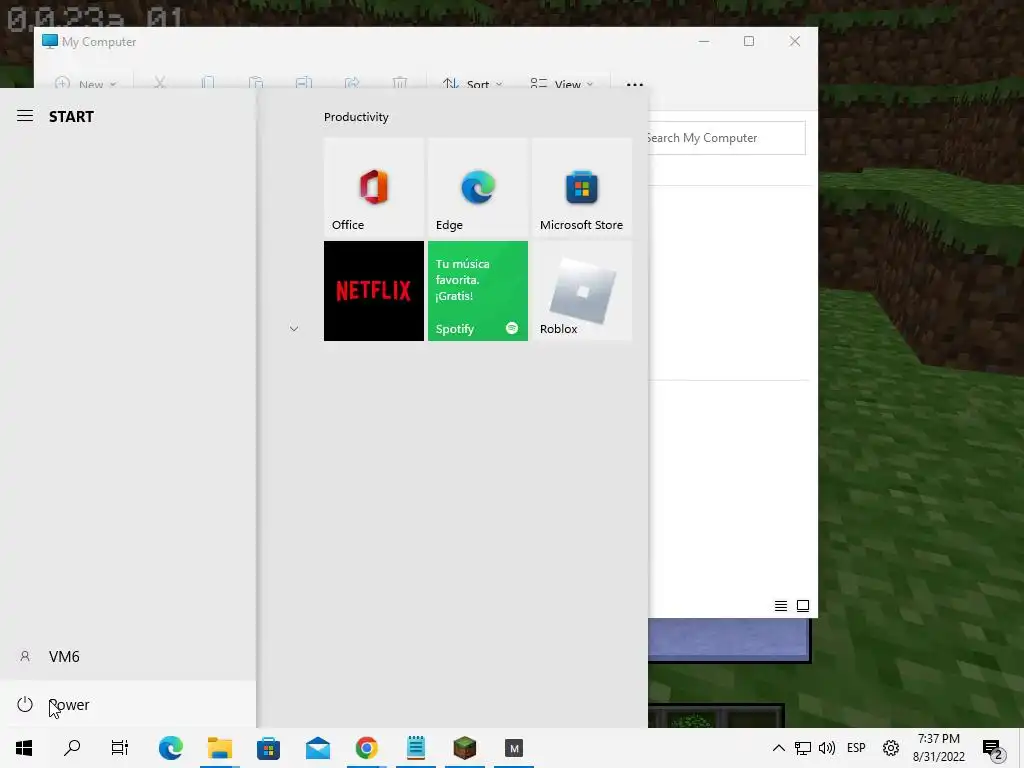Open the Microsoft Store tile
The height and width of the screenshot is (768, 1024).
pyautogui.click(x=581, y=187)
